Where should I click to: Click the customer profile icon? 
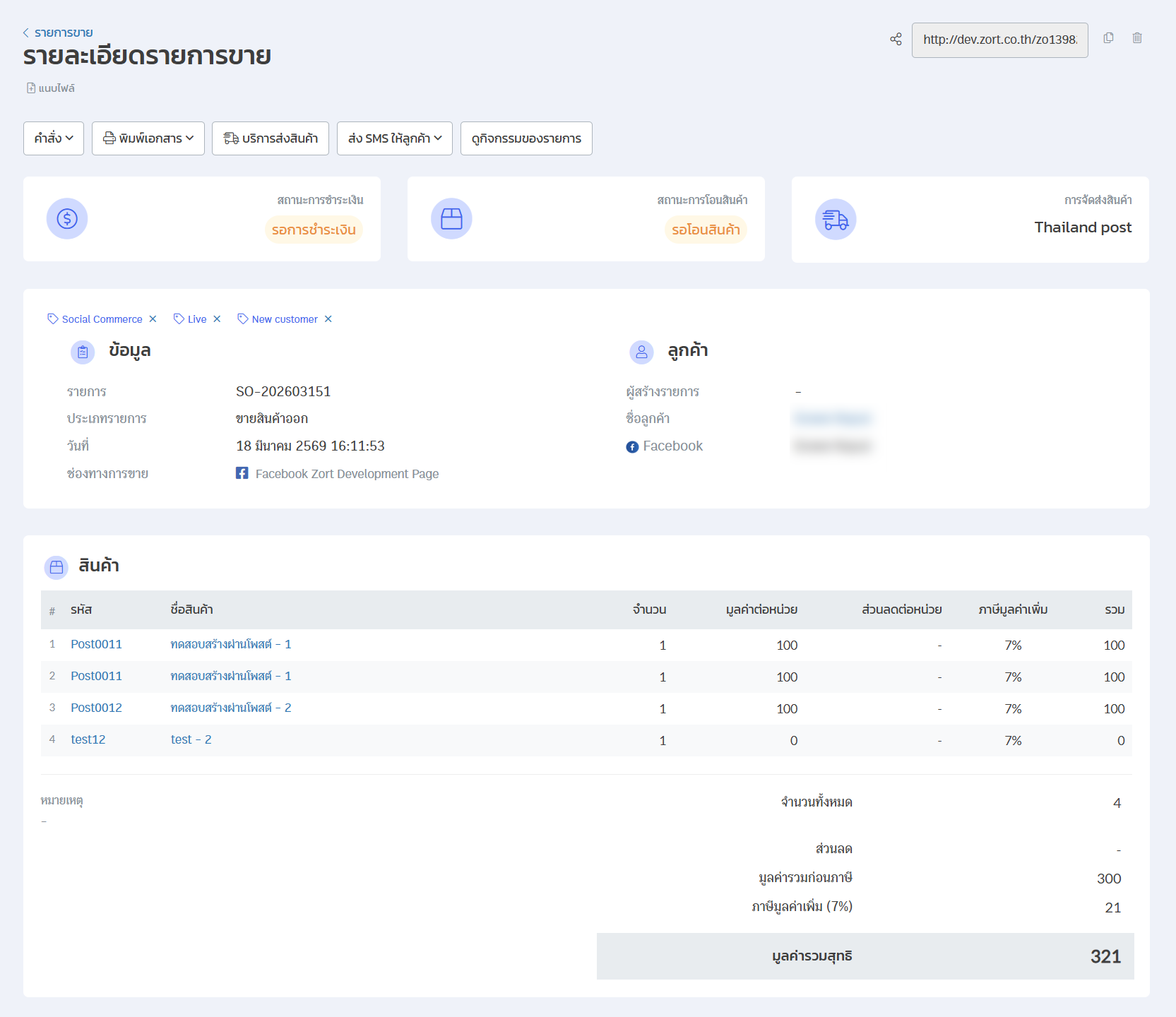(x=641, y=352)
